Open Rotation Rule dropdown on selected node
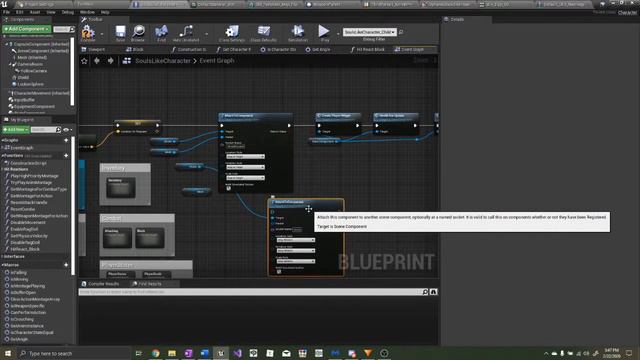640x360 pixels. pos(296,251)
